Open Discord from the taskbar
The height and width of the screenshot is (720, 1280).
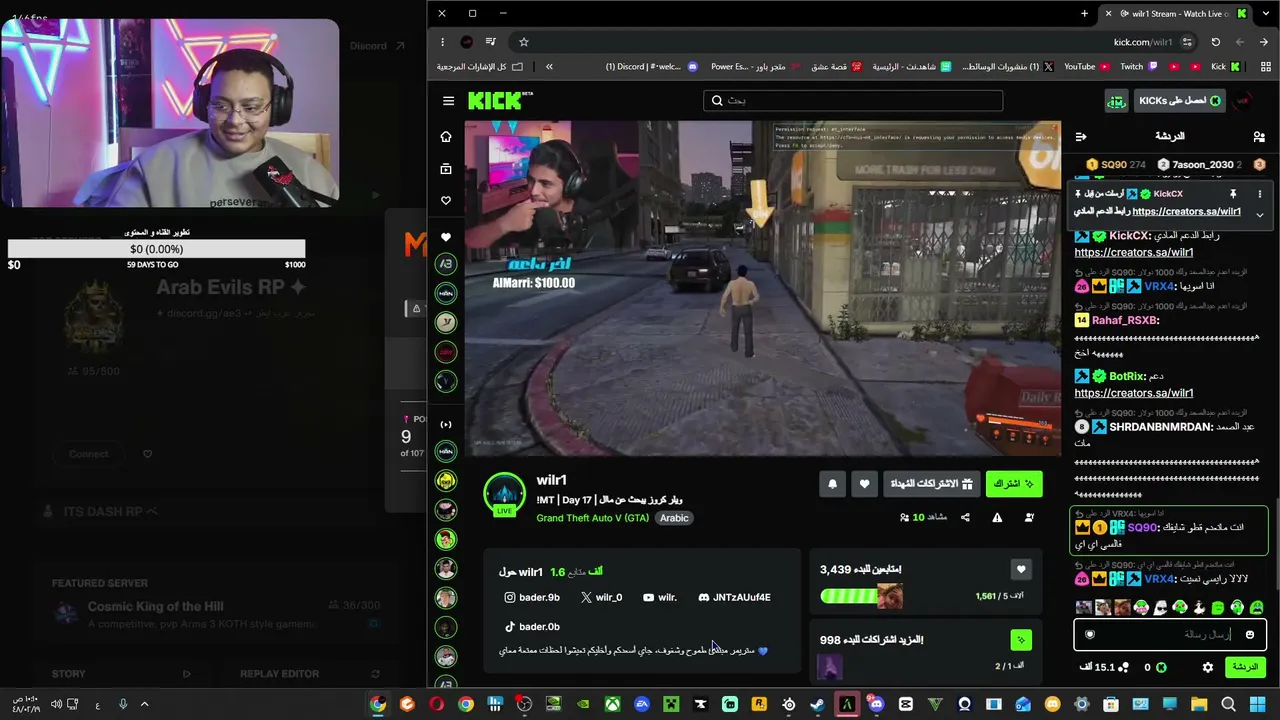pos(876,705)
